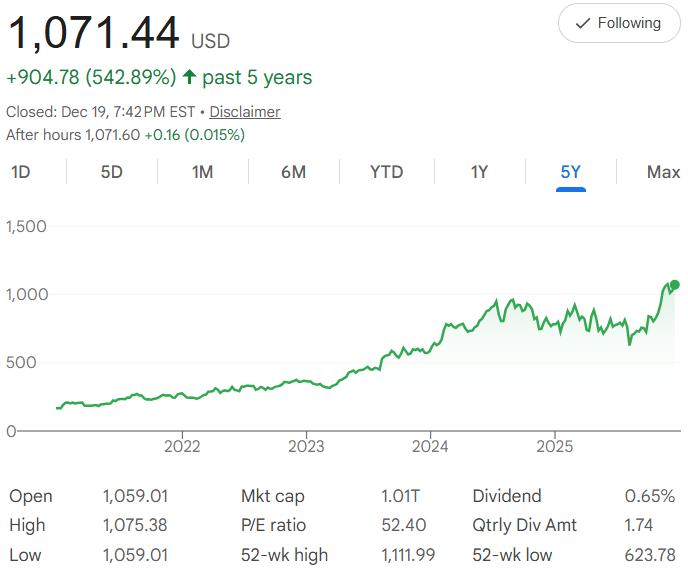Click the checkmark icon in Following
The height and width of the screenshot is (571, 688).
(x=583, y=23)
